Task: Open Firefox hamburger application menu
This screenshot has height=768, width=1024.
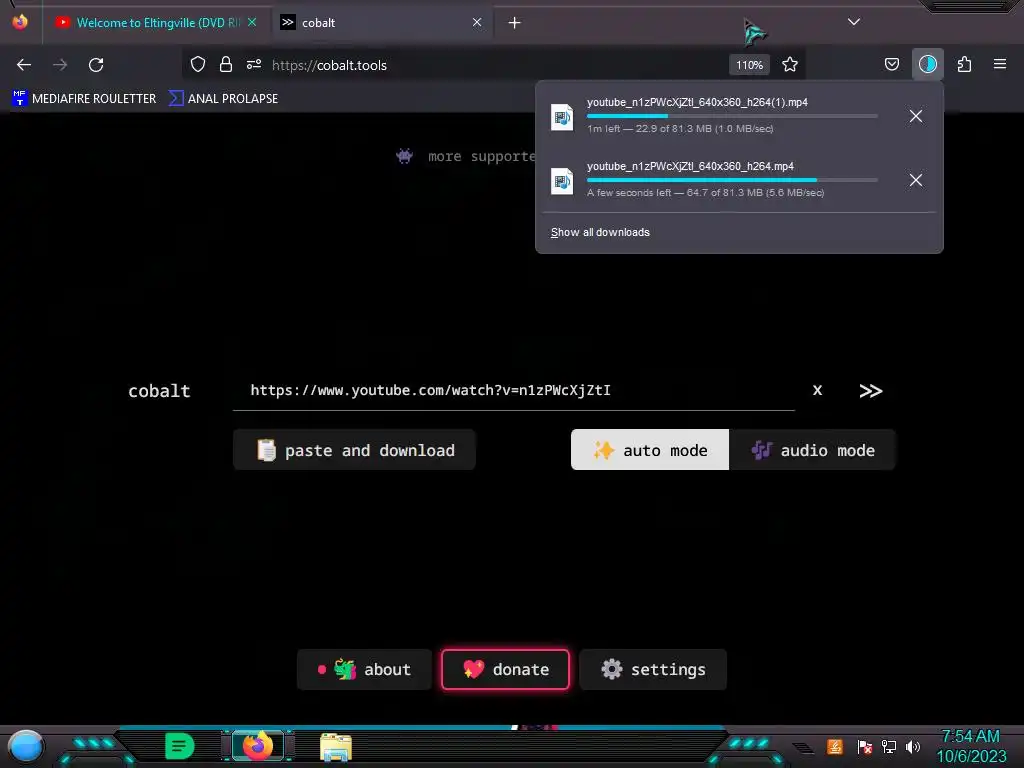Action: point(1000,64)
